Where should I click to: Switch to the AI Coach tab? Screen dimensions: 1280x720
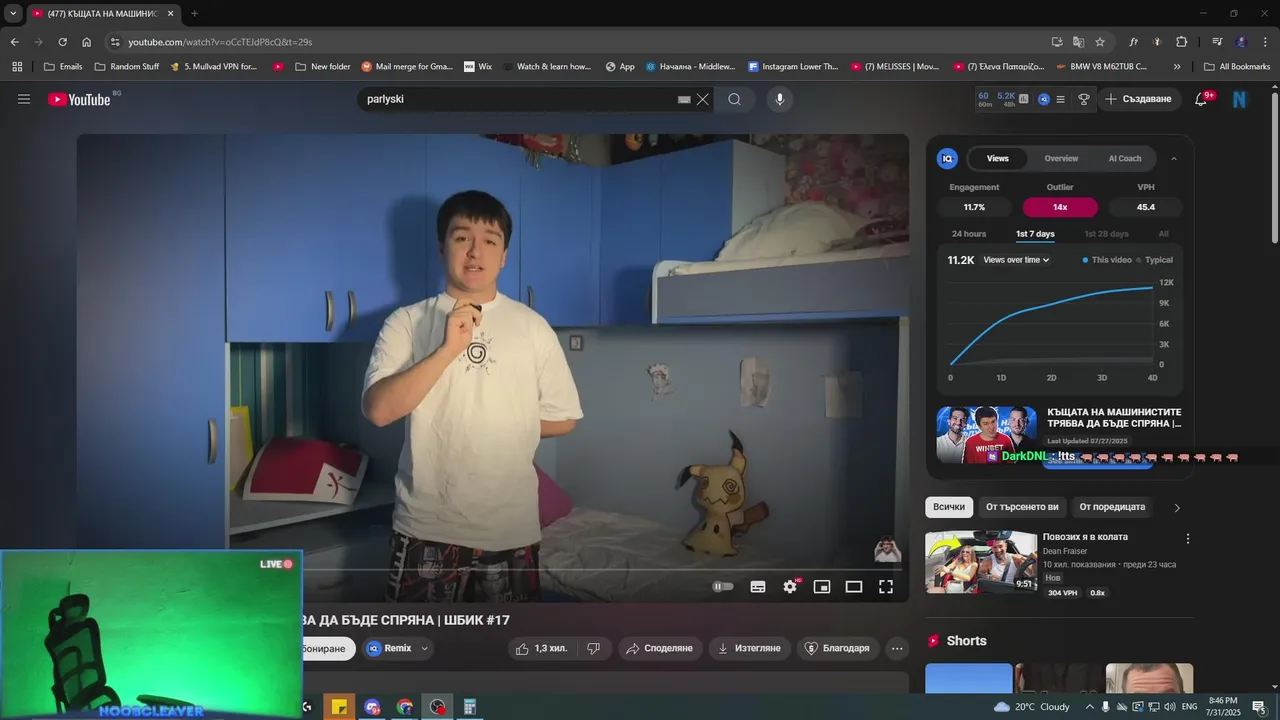click(x=1125, y=158)
